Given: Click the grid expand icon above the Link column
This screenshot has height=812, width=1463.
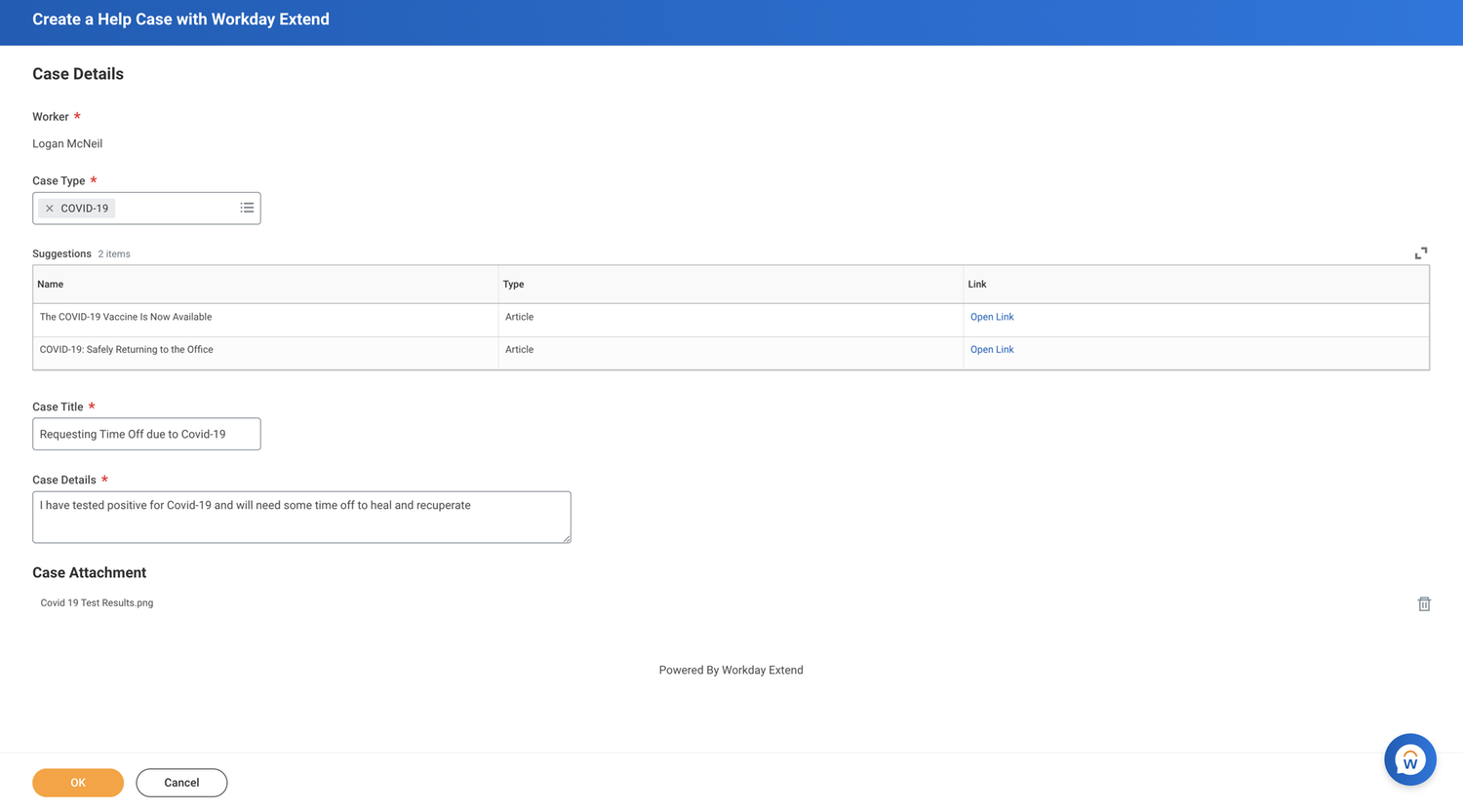Looking at the screenshot, I should coord(1421,252).
